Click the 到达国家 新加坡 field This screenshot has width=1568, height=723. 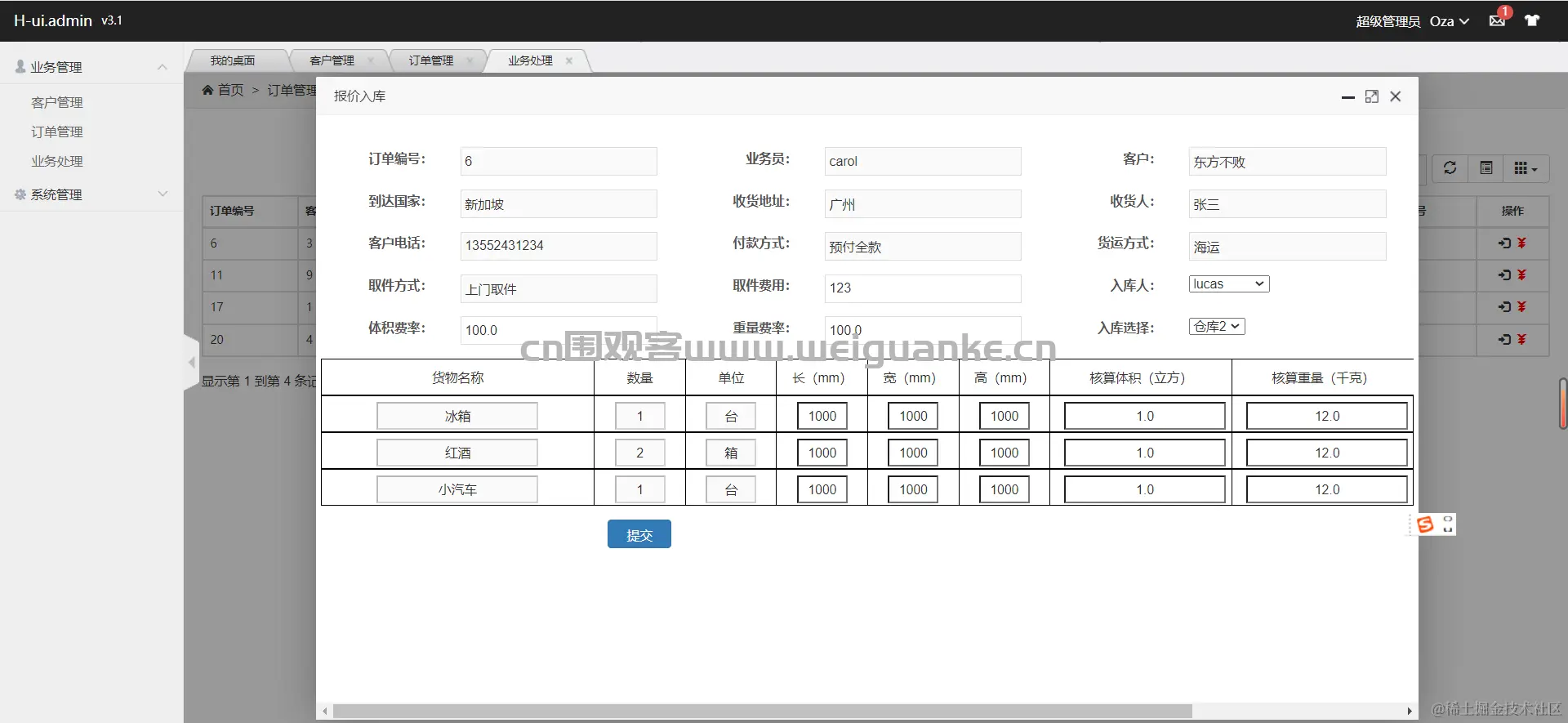pyautogui.click(x=559, y=203)
